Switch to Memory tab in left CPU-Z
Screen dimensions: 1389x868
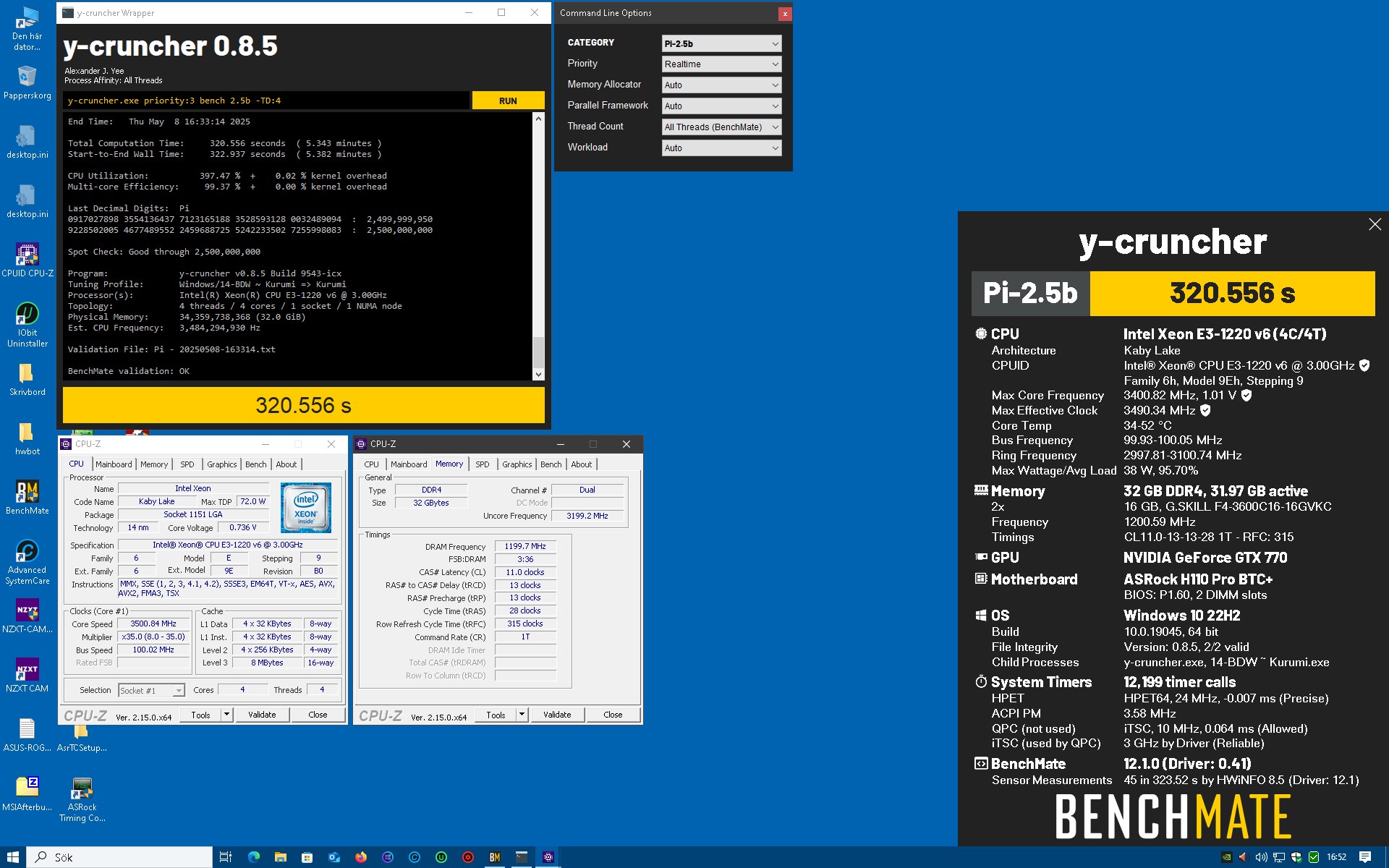click(154, 464)
